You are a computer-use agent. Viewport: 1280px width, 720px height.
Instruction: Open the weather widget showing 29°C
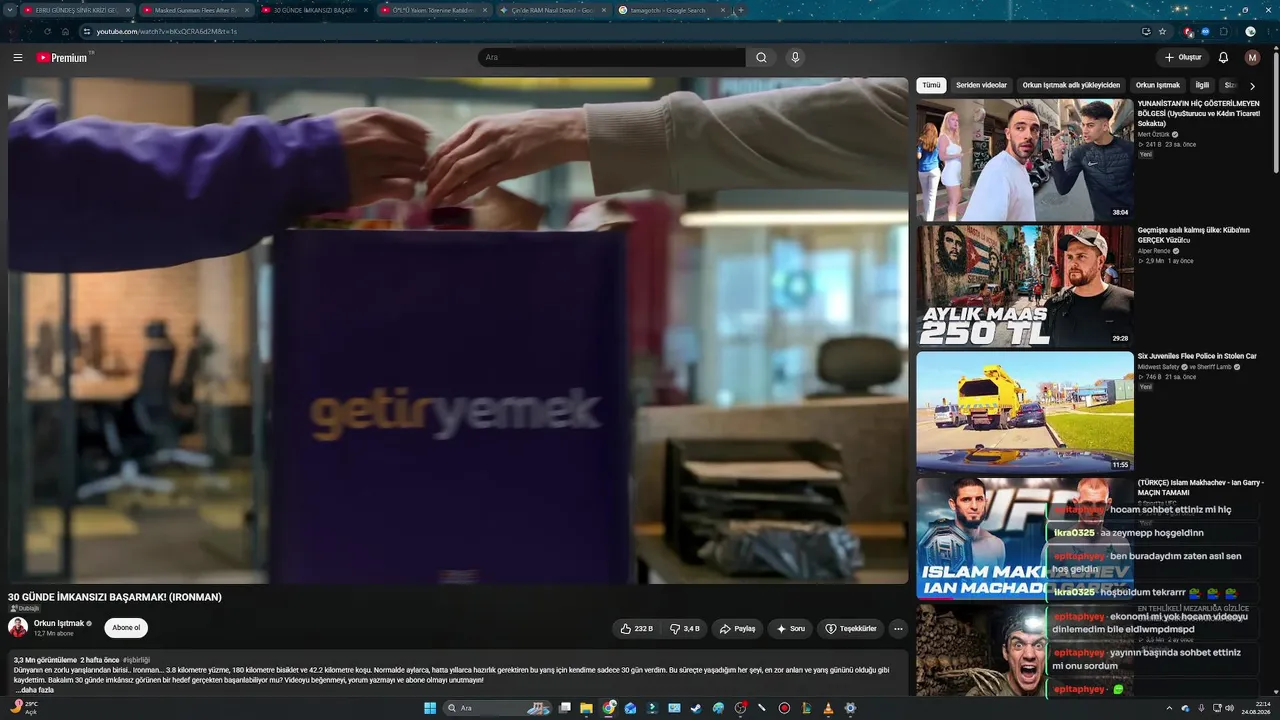tap(24, 708)
